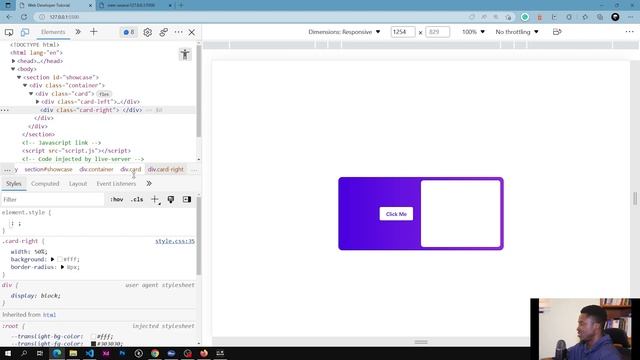Click the #fff background color swatch
This screenshot has width=640, height=360.
pyautogui.click(x=60, y=259)
